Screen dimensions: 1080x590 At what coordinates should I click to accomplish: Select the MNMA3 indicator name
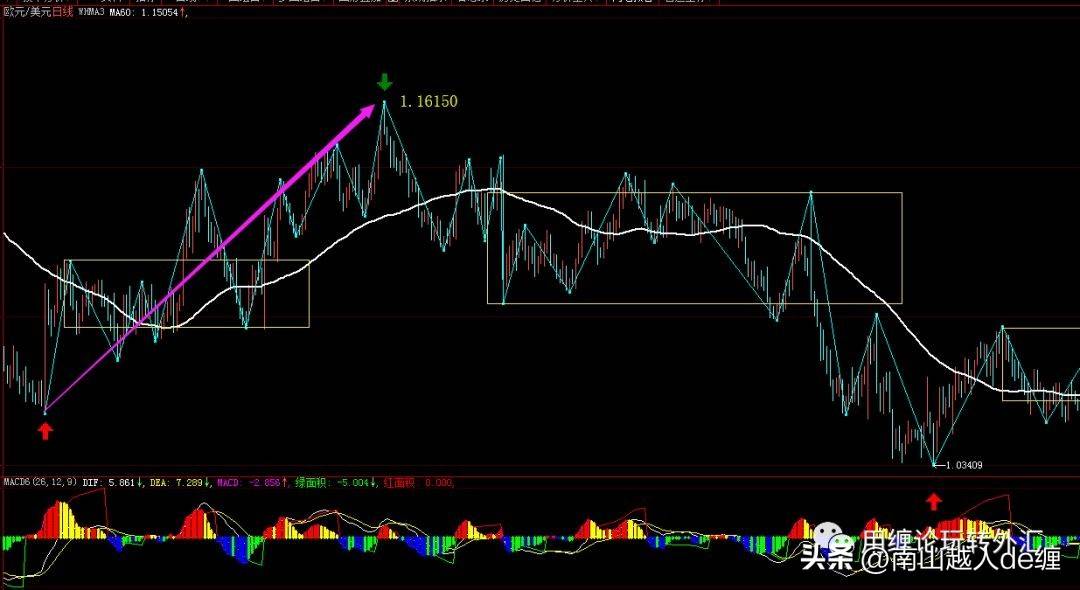tap(92, 12)
